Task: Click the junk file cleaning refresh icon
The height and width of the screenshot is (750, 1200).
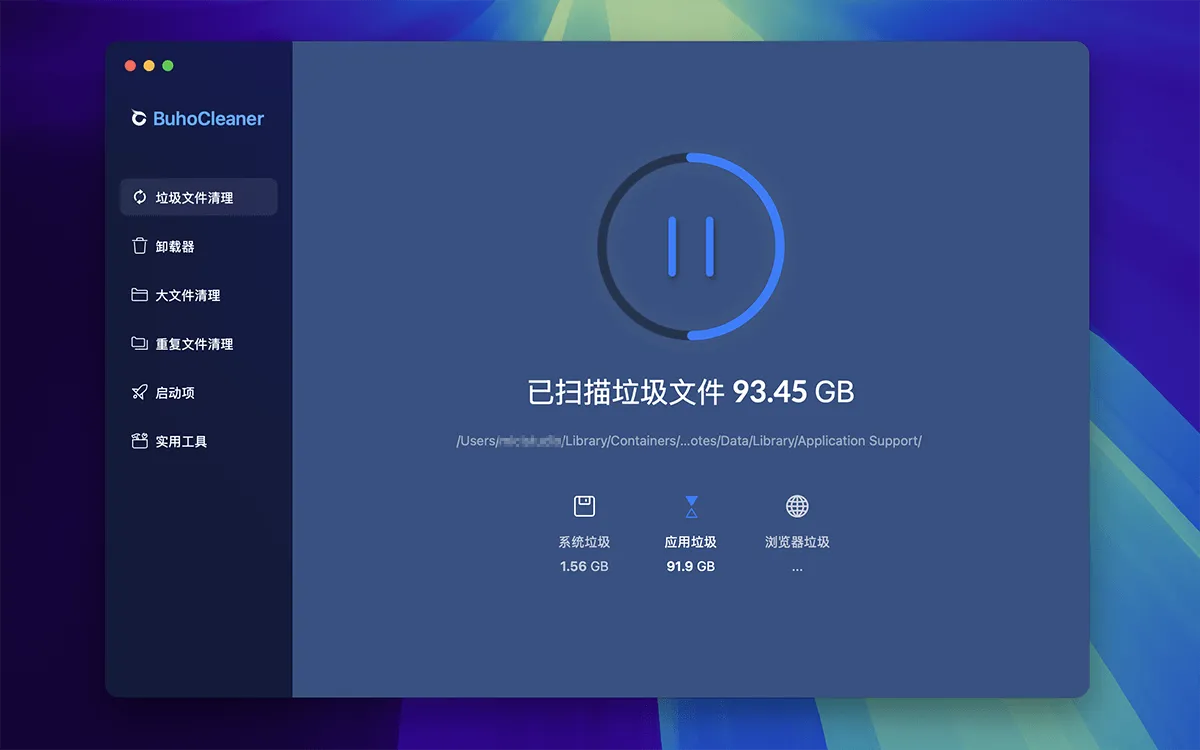Action: (x=140, y=197)
